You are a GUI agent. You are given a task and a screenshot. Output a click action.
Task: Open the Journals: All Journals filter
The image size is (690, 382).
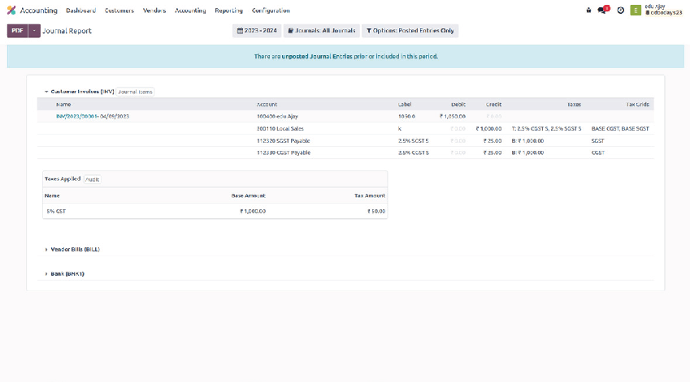coord(322,31)
